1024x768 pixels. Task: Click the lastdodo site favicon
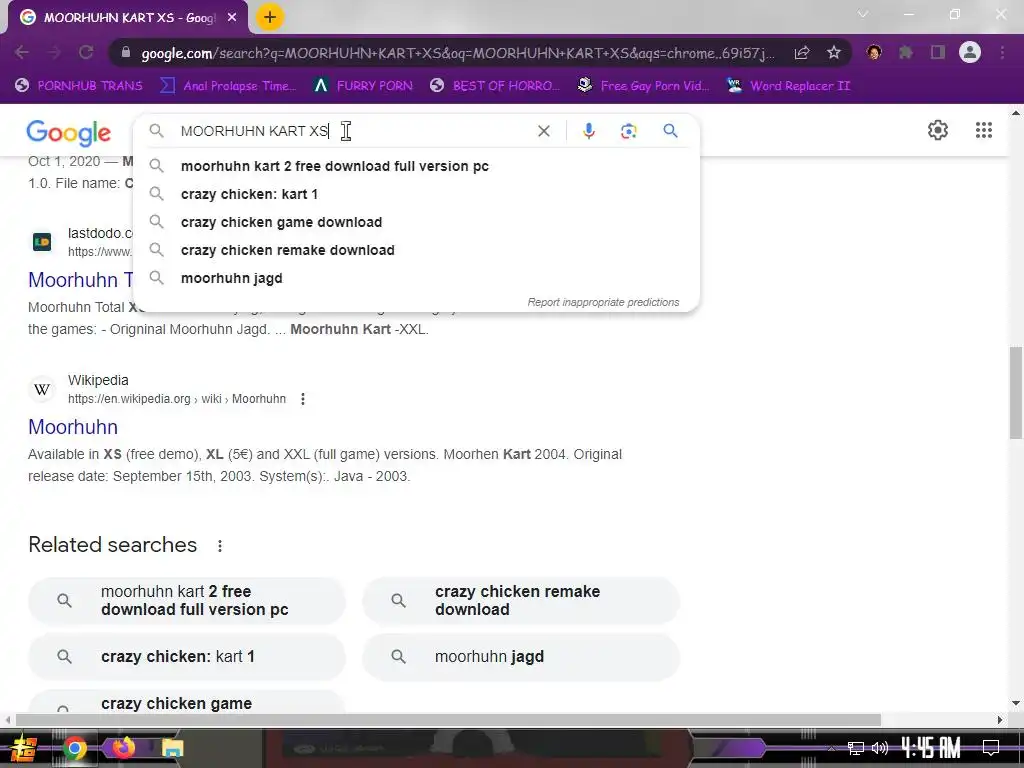pos(42,242)
